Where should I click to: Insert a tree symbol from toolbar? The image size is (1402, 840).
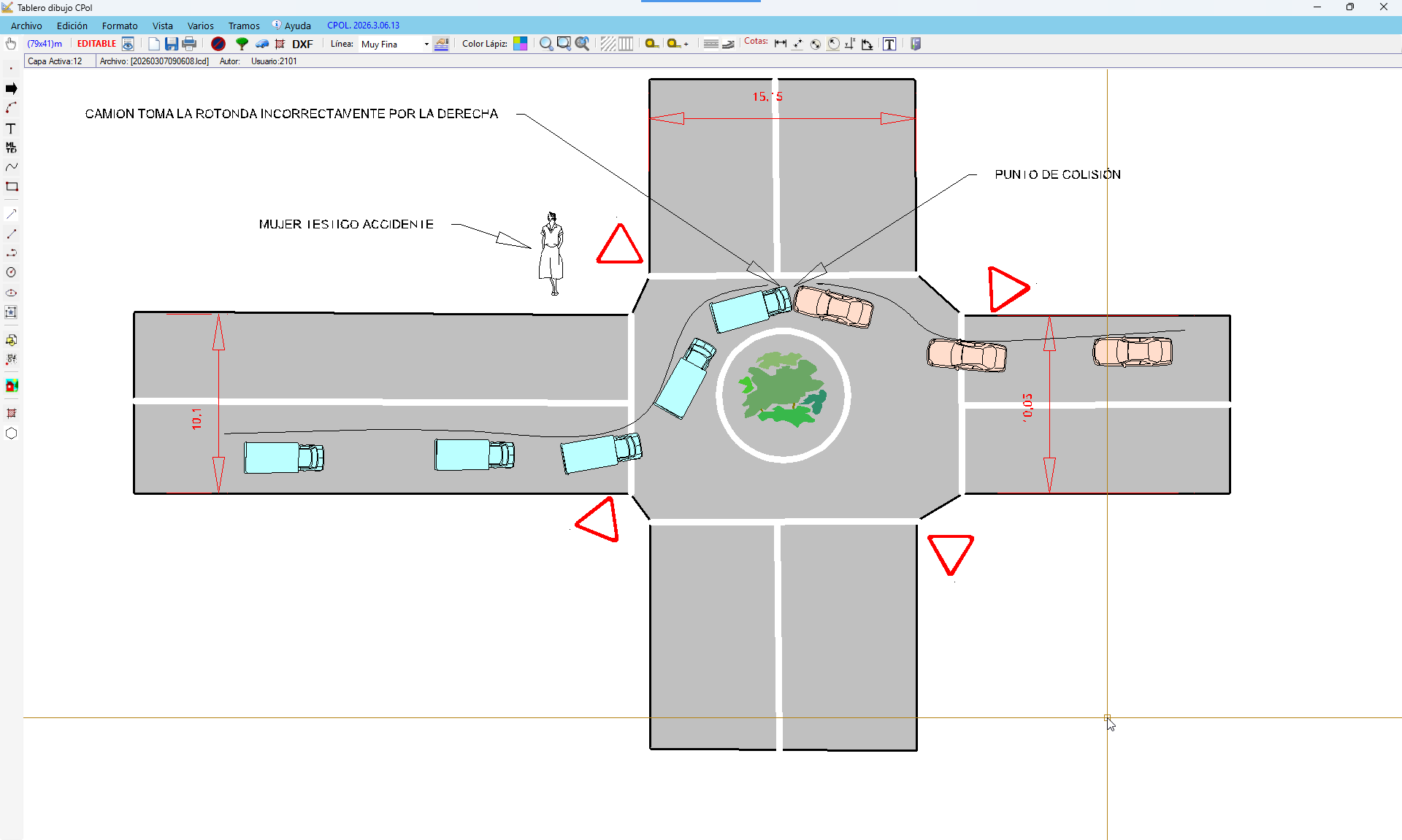click(242, 44)
